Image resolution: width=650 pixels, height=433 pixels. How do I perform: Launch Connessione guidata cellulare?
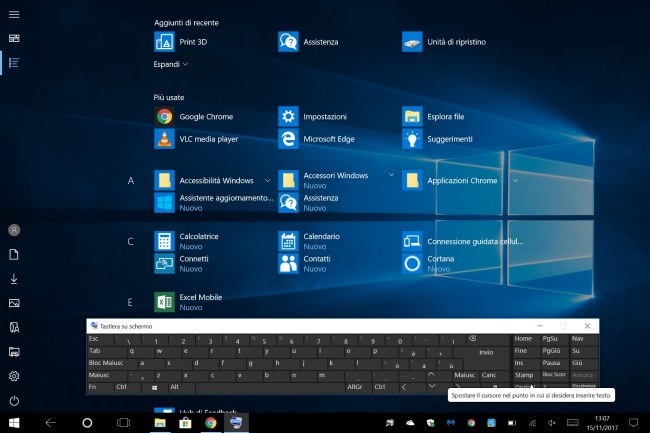coord(463,241)
